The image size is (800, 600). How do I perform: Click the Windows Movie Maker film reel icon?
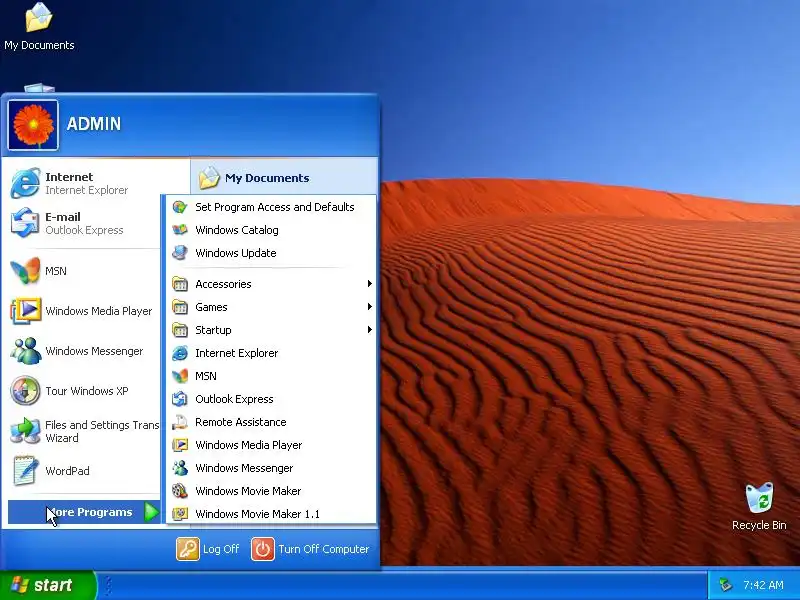(180, 491)
